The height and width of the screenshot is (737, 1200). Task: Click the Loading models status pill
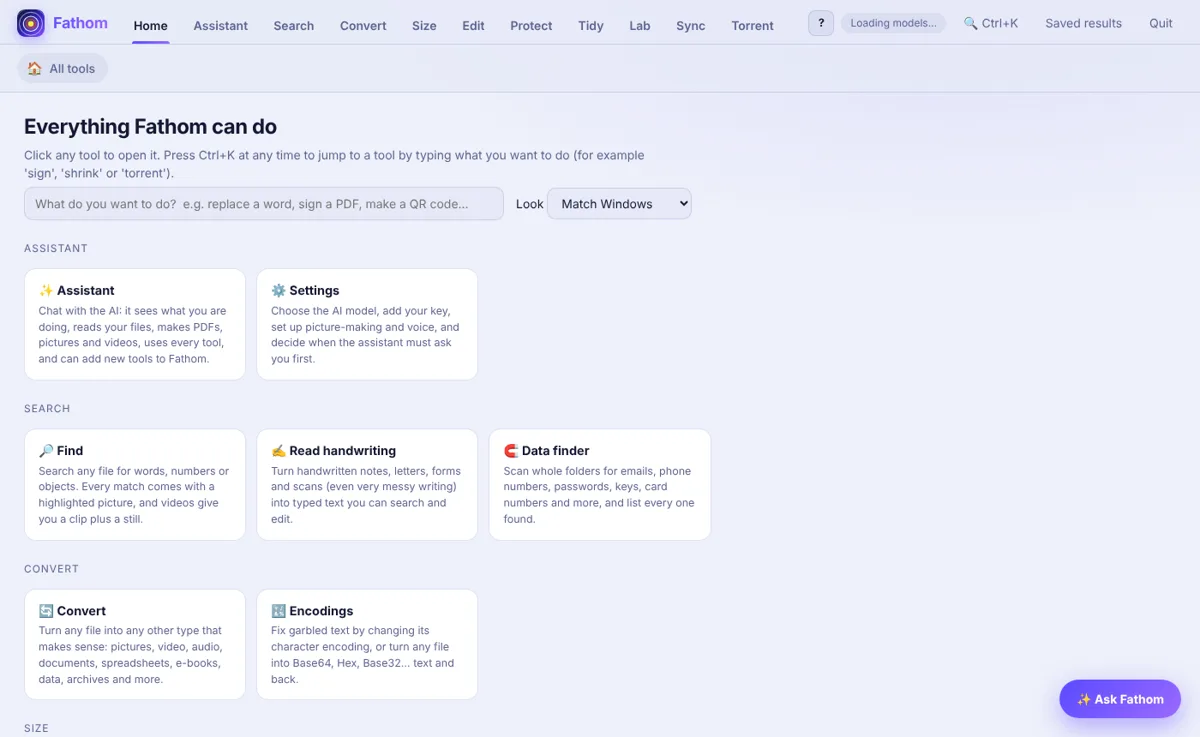click(x=893, y=23)
